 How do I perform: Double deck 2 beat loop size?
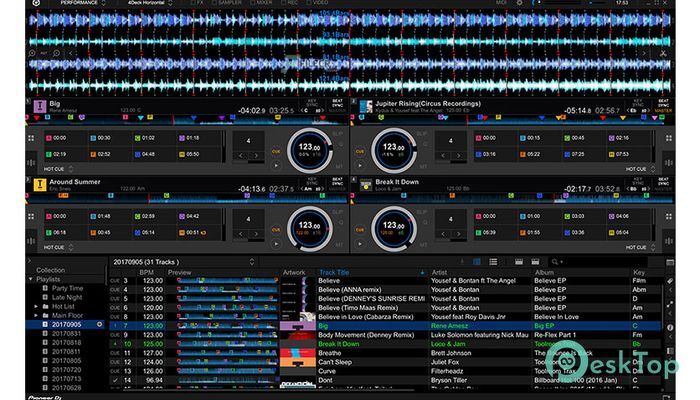[x=458, y=156]
